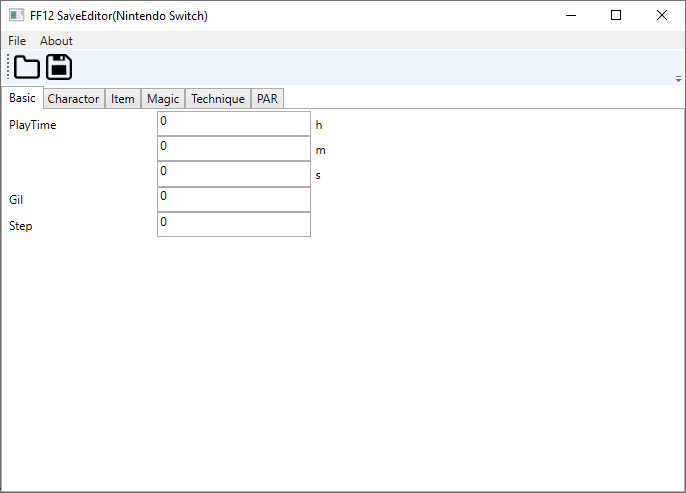Minimize the SaveEditor window
This screenshot has height=493, width=686.
coord(570,16)
